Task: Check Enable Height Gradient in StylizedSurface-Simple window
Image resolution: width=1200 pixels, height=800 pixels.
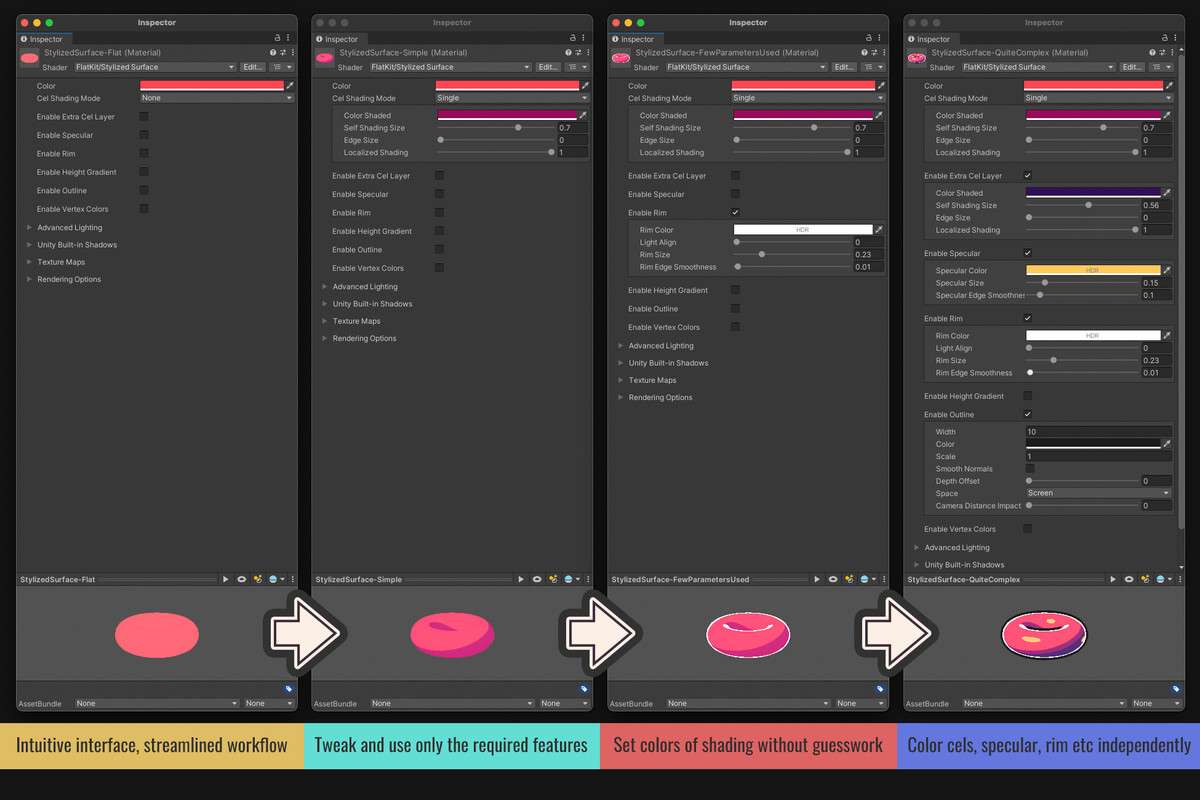Action: pos(440,231)
